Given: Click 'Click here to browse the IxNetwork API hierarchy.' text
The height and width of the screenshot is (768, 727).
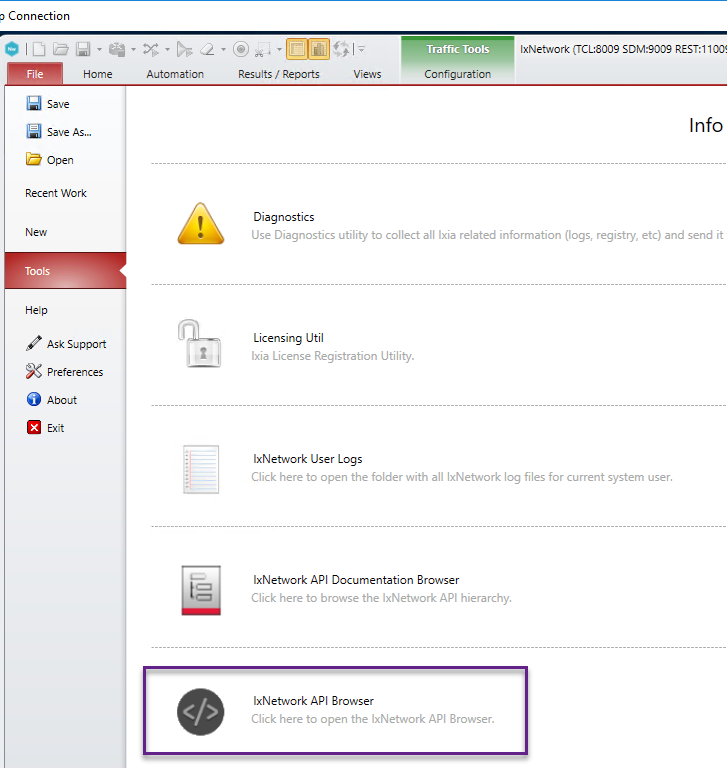Looking at the screenshot, I should (x=381, y=598).
